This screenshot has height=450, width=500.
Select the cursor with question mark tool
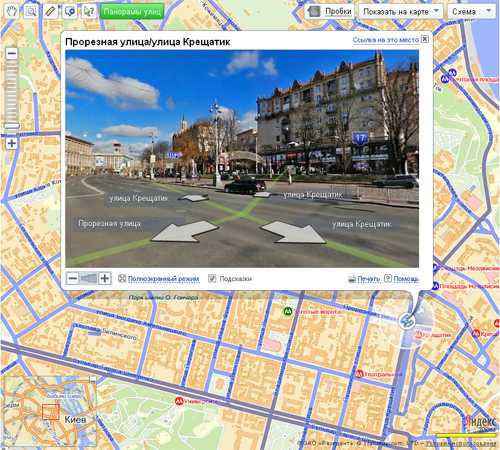coord(89,11)
